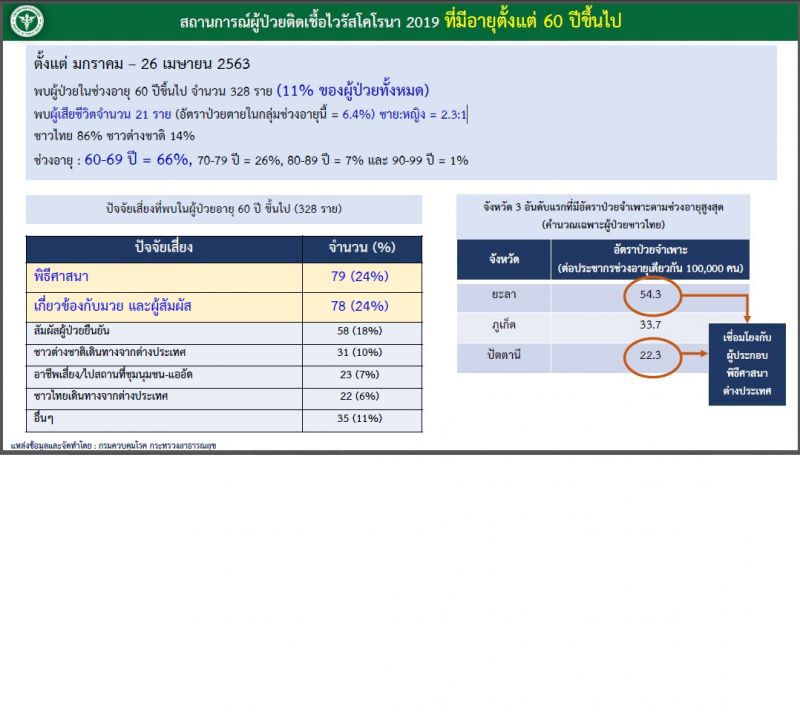Click the '79 (24%)' cell
This screenshot has width=800, height=712.
point(360,276)
